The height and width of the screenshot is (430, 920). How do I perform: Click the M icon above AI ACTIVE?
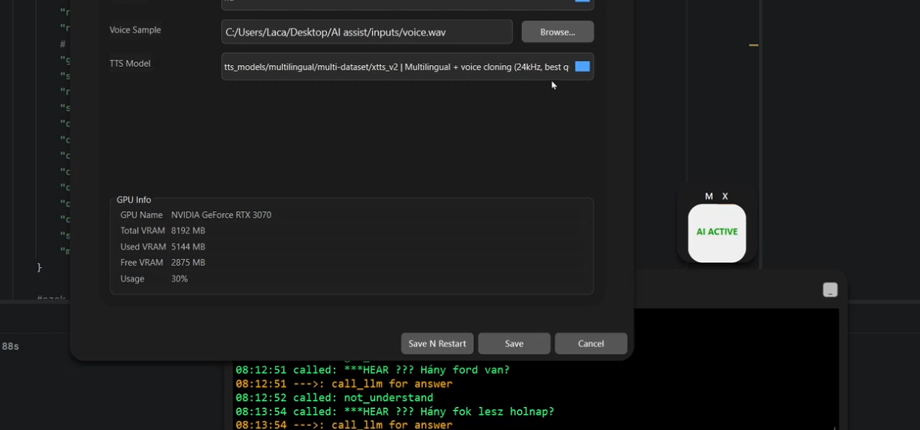click(709, 196)
